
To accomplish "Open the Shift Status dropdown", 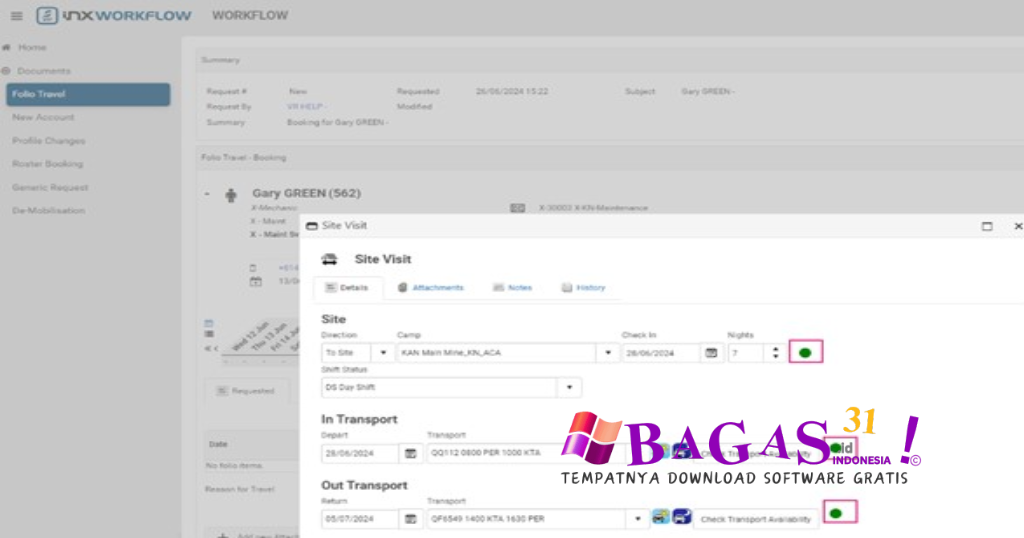I will click(569, 388).
